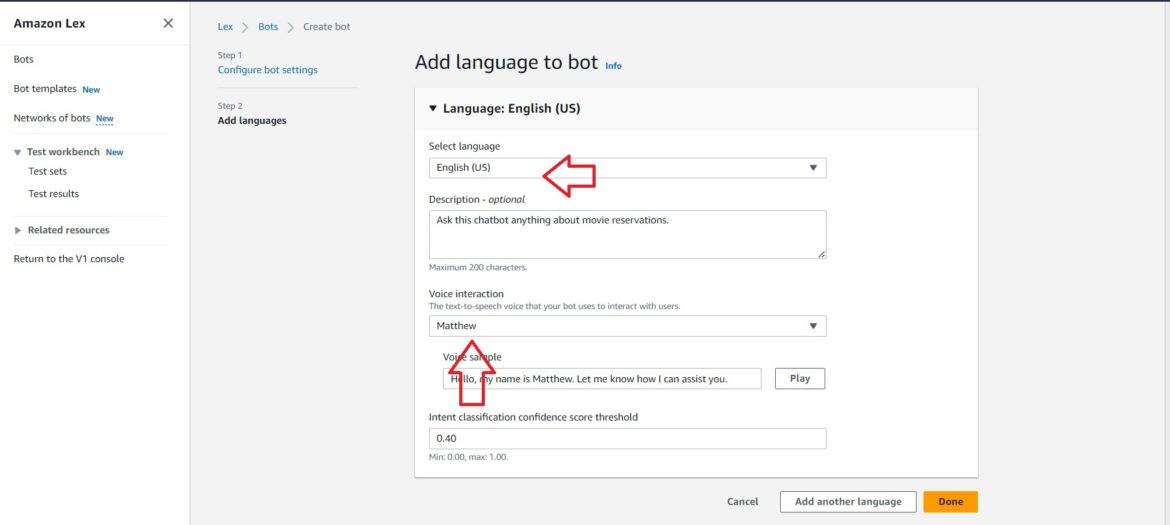Open Bot templates in sidebar
The image size is (1170, 525).
pos(45,89)
